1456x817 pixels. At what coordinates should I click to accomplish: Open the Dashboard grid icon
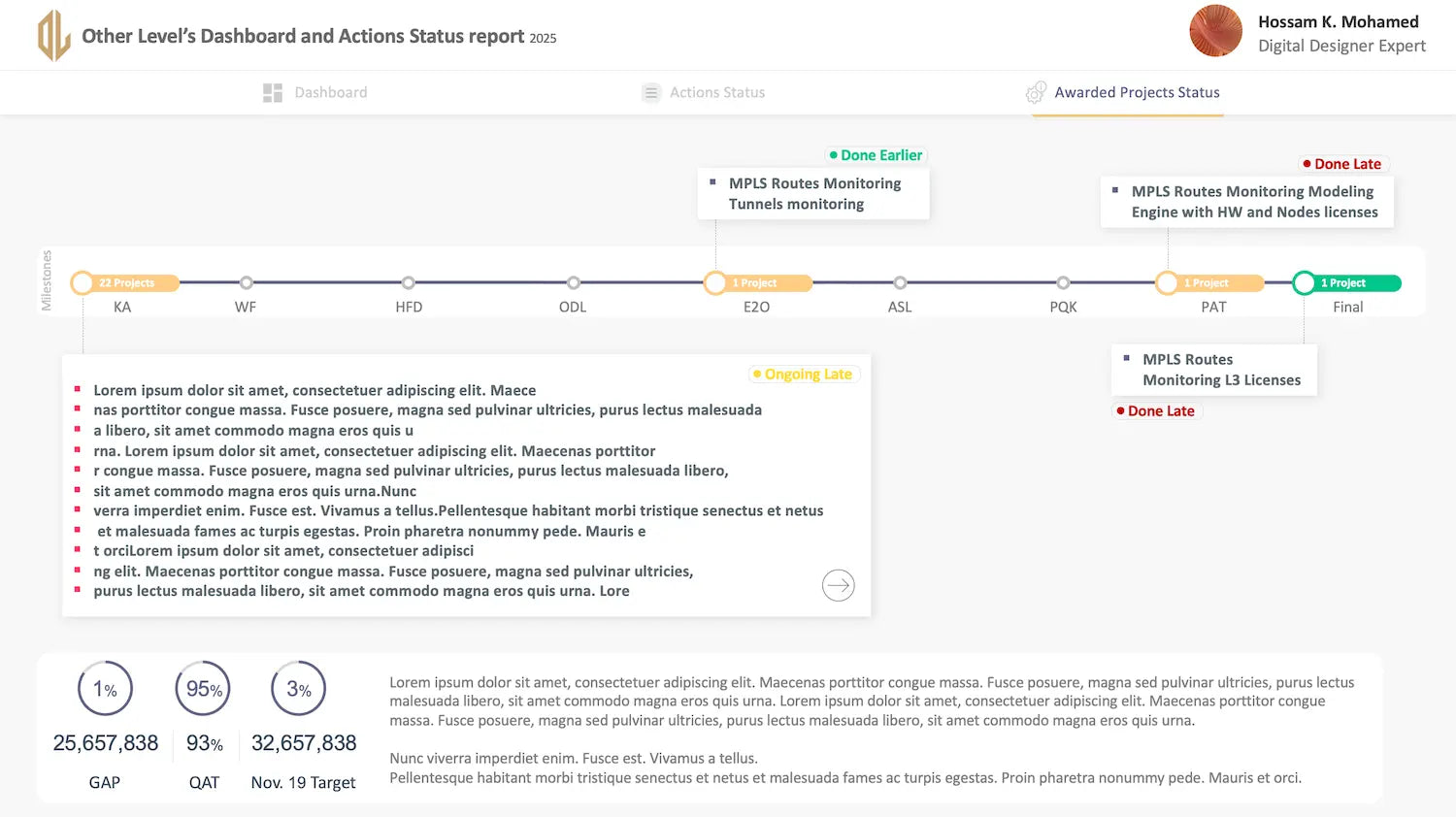point(273,93)
